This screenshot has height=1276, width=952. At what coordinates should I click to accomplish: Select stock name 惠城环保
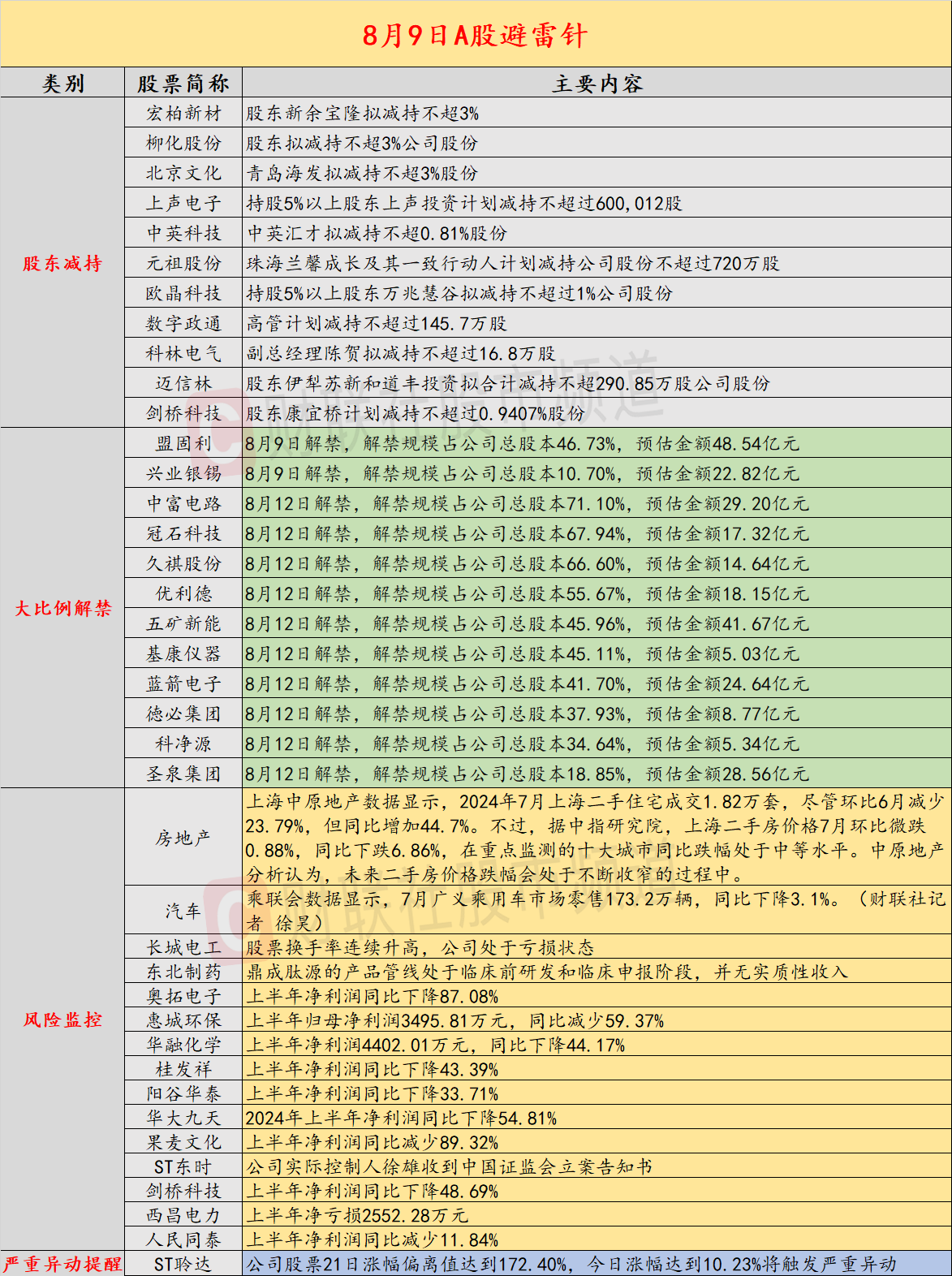[183, 1020]
